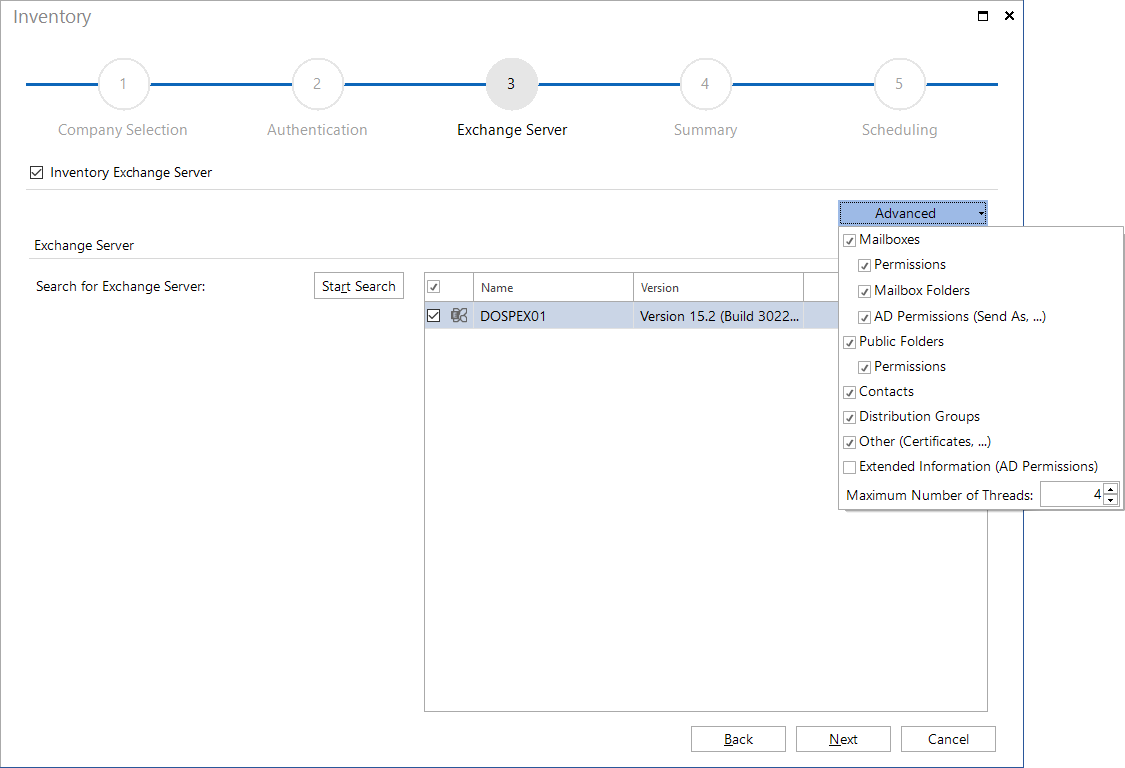
Task: Uncheck the Public Folders option
Action: point(849,342)
